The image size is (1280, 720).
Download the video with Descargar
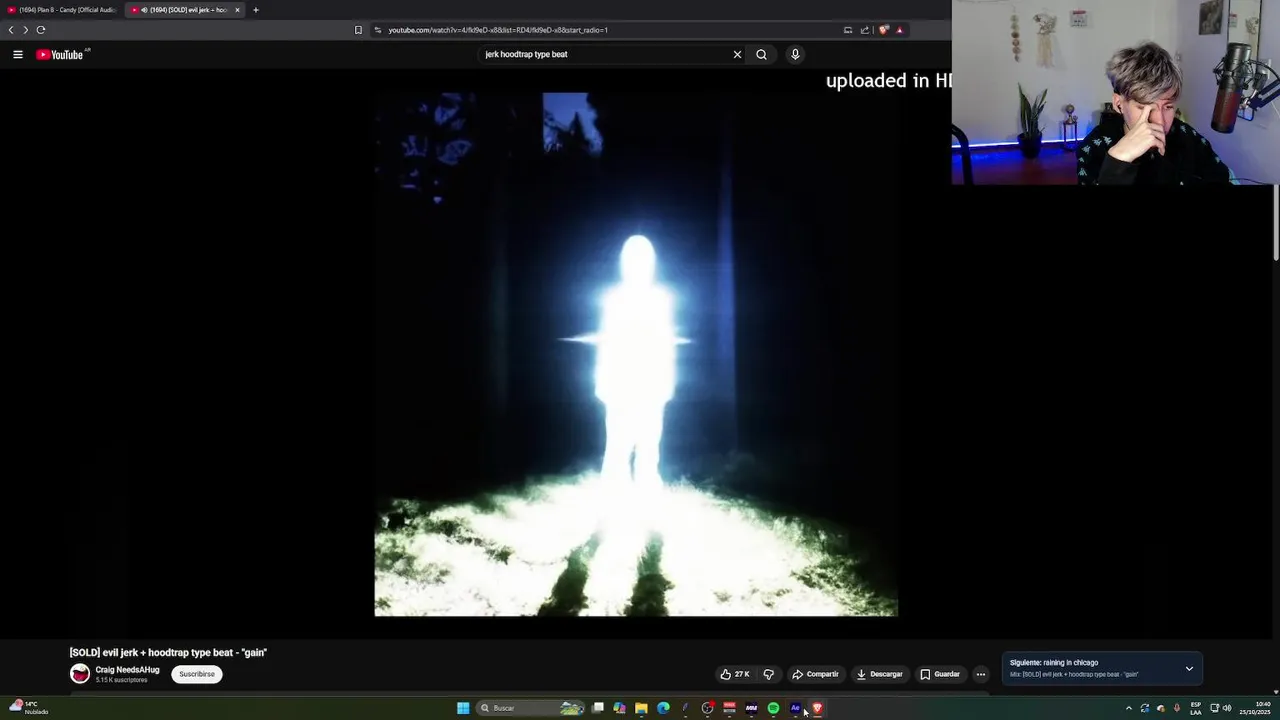880,674
